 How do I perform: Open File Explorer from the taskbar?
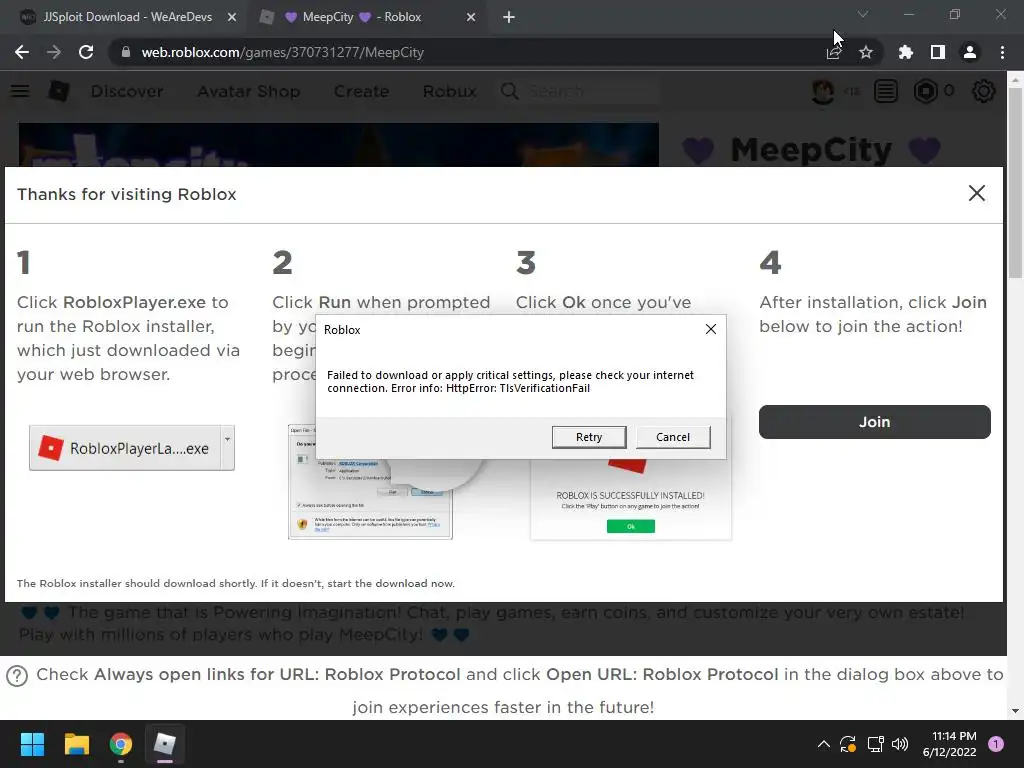coord(76,744)
